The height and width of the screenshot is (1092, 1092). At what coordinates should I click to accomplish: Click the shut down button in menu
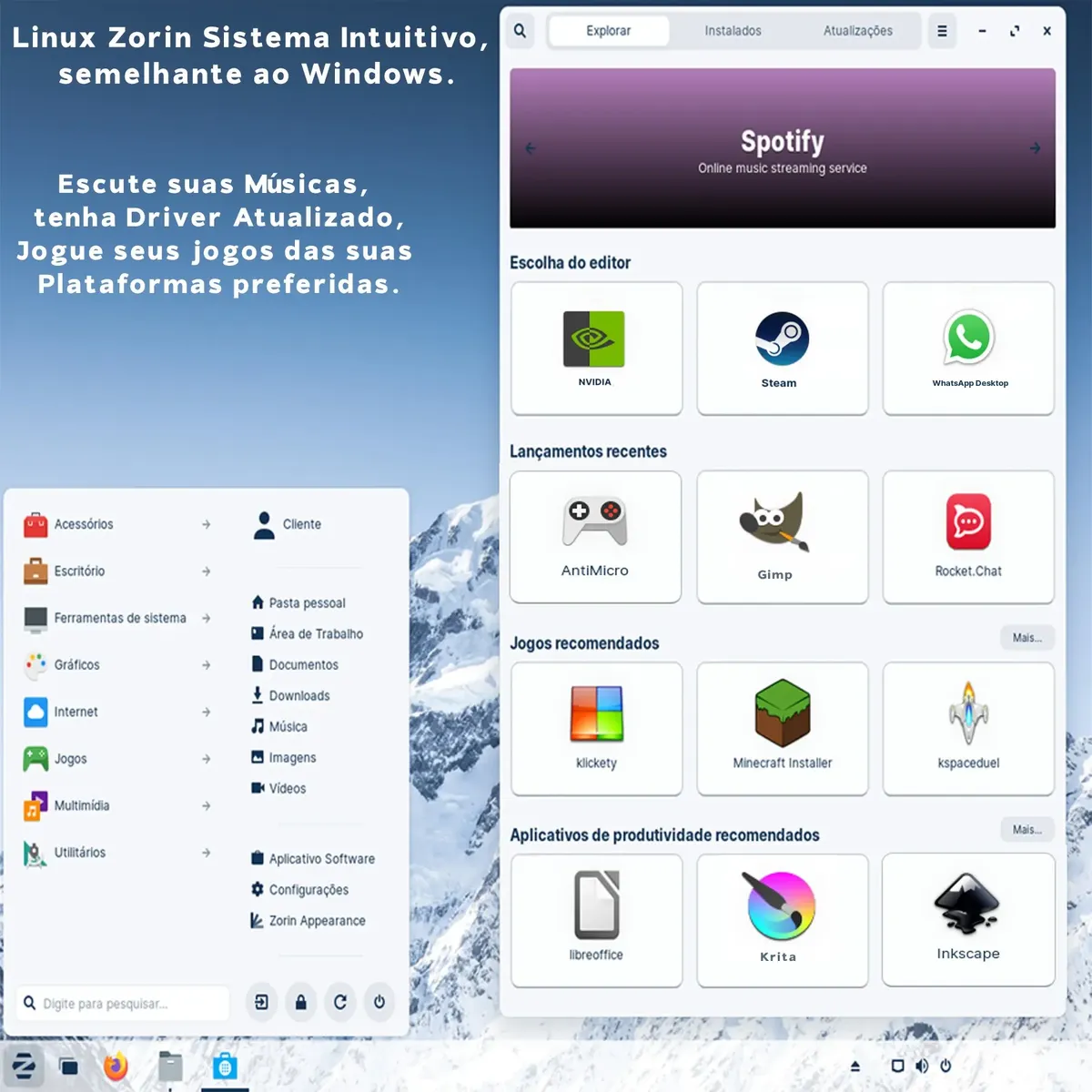379,1002
